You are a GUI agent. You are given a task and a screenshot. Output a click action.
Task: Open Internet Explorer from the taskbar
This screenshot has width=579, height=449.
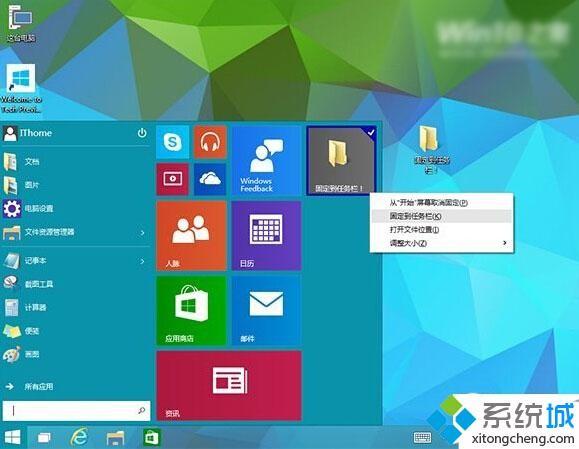(x=79, y=438)
